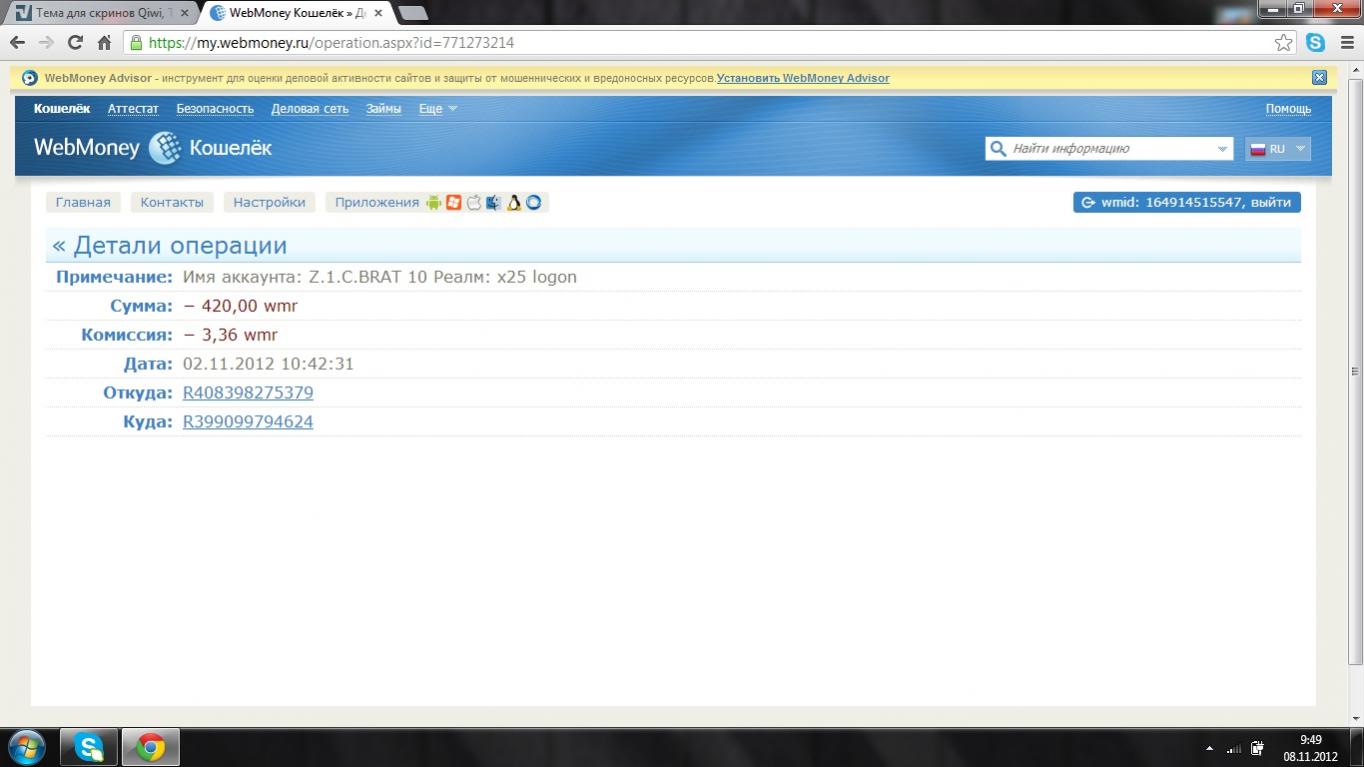The width and height of the screenshot is (1364, 767).
Task: Open the Windows app icon link
Action: click(x=454, y=202)
